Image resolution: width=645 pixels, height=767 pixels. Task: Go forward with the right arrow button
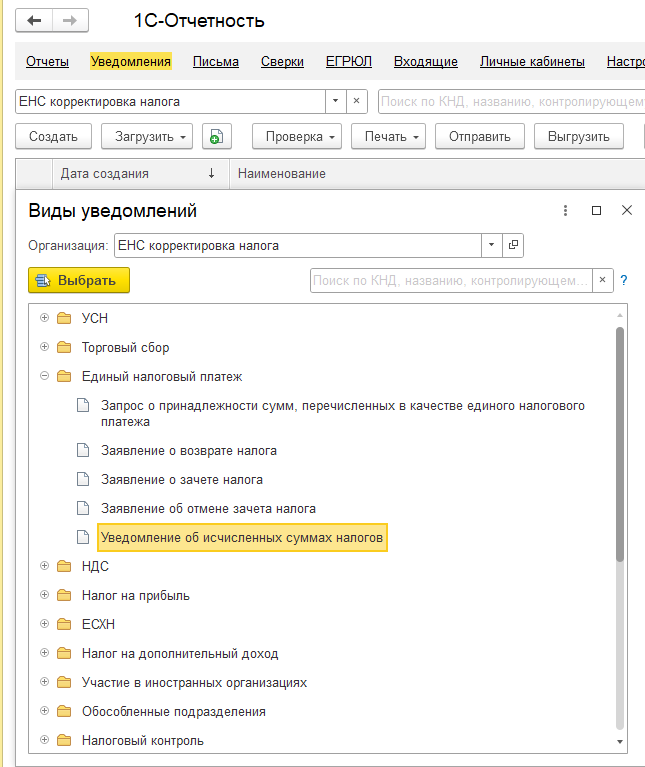pos(70,21)
